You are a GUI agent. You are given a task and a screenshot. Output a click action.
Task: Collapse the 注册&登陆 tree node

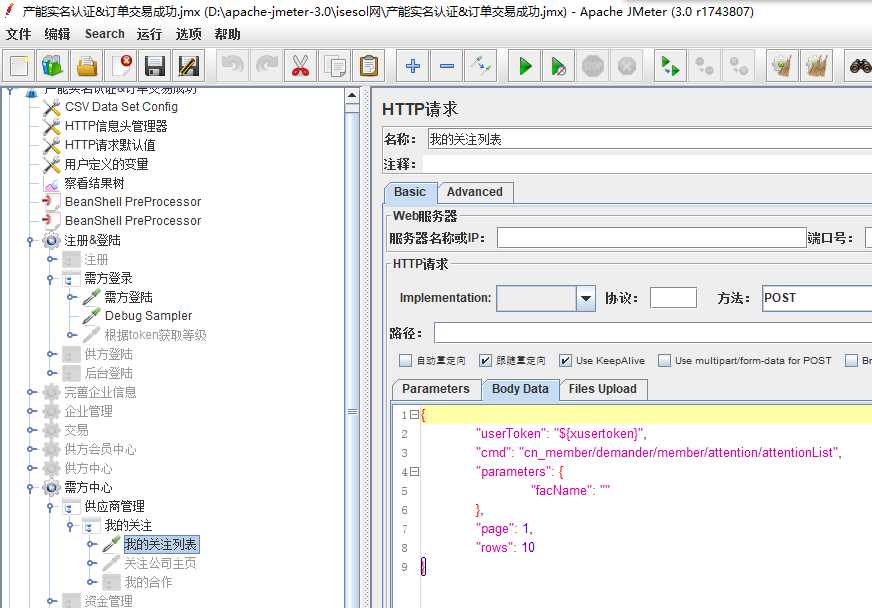point(31,241)
